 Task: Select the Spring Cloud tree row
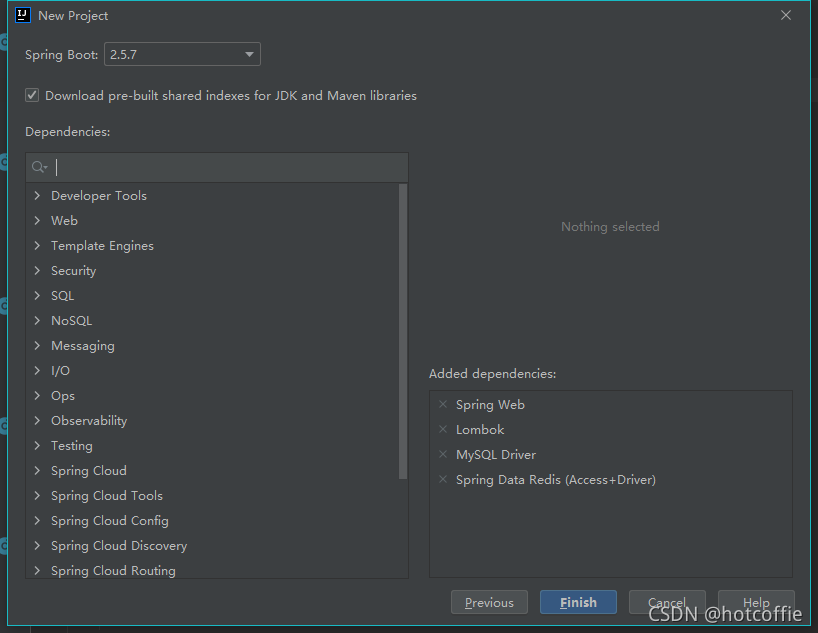click(x=212, y=471)
